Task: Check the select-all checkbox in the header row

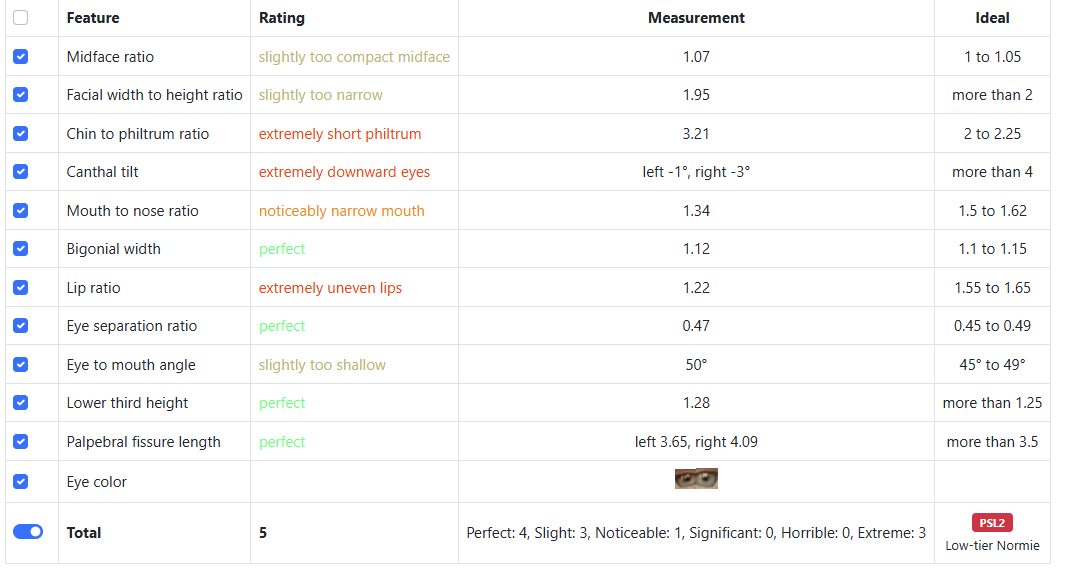Action: click(21, 18)
